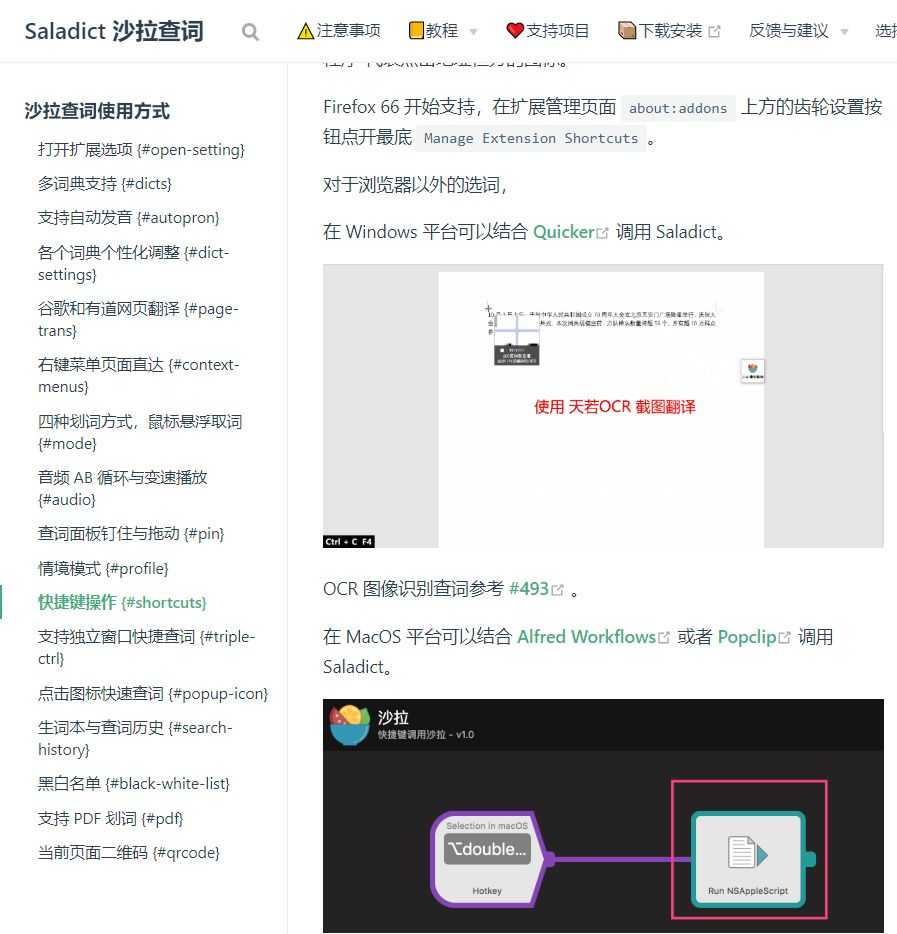This screenshot has height=934, width=897.
Task: Select active item 快捷键操作 {#shortcuts}
Action: (x=122, y=602)
